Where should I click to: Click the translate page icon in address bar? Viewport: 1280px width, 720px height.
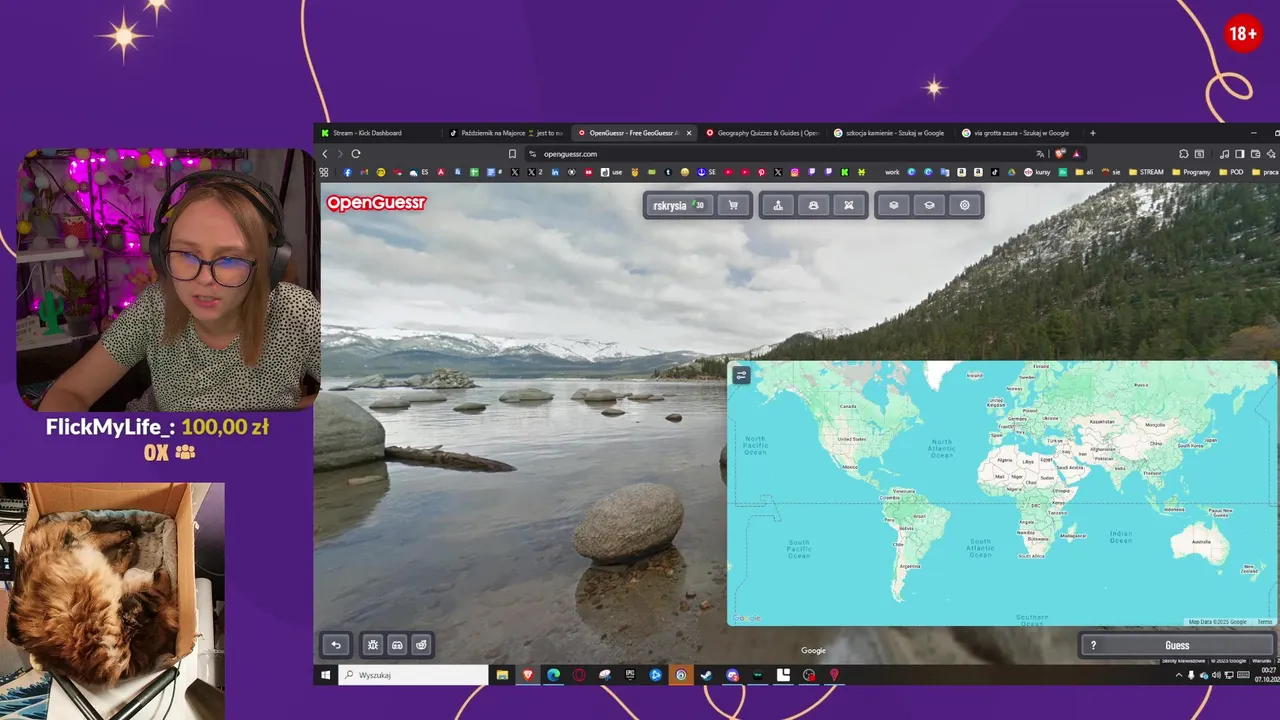click(x=1041, y=154)
